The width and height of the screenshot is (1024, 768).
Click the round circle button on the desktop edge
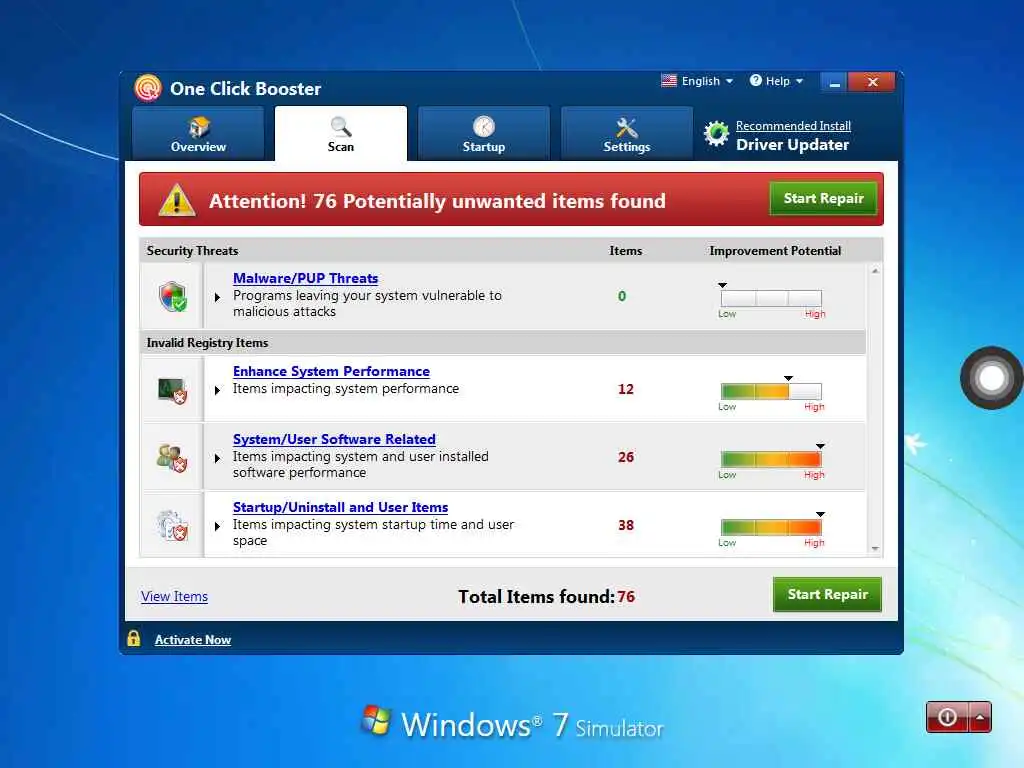coord(991,377)
